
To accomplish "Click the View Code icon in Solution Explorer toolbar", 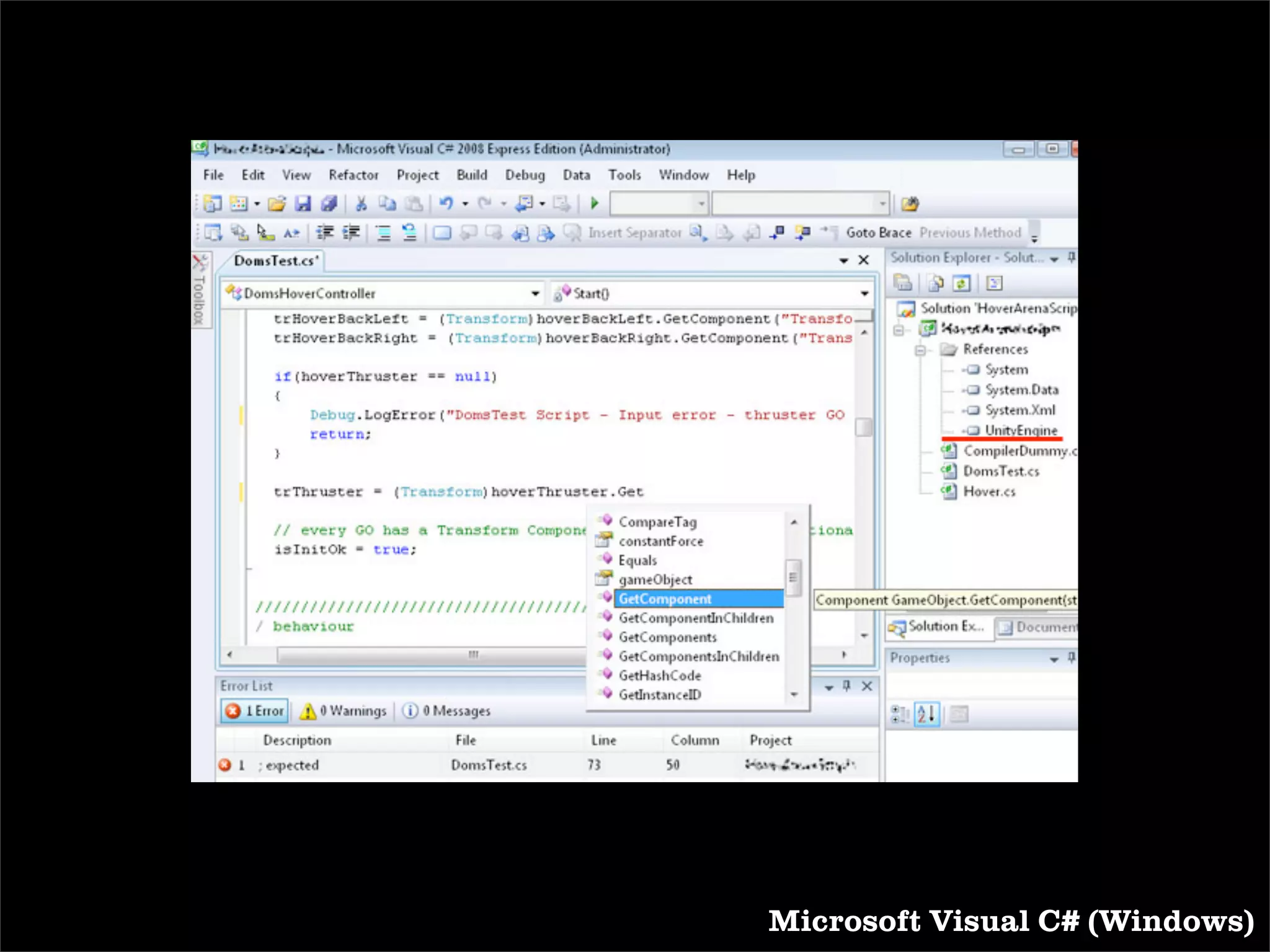I will pyautogui.click(x=994, y=283).
